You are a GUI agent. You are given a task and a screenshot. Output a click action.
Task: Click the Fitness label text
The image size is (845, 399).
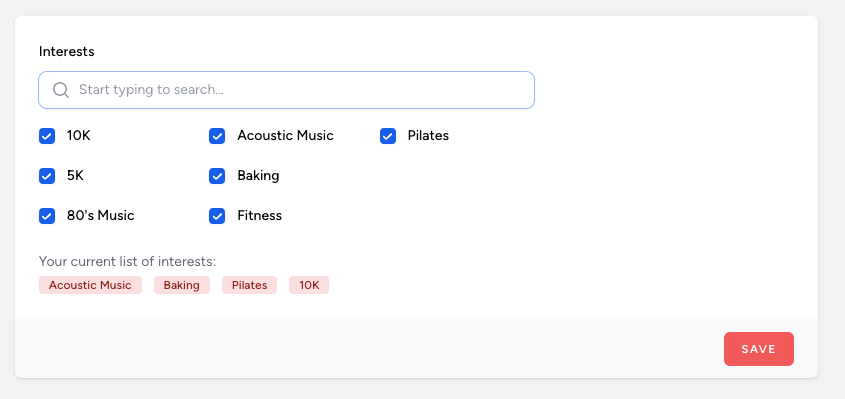point(260,216)
